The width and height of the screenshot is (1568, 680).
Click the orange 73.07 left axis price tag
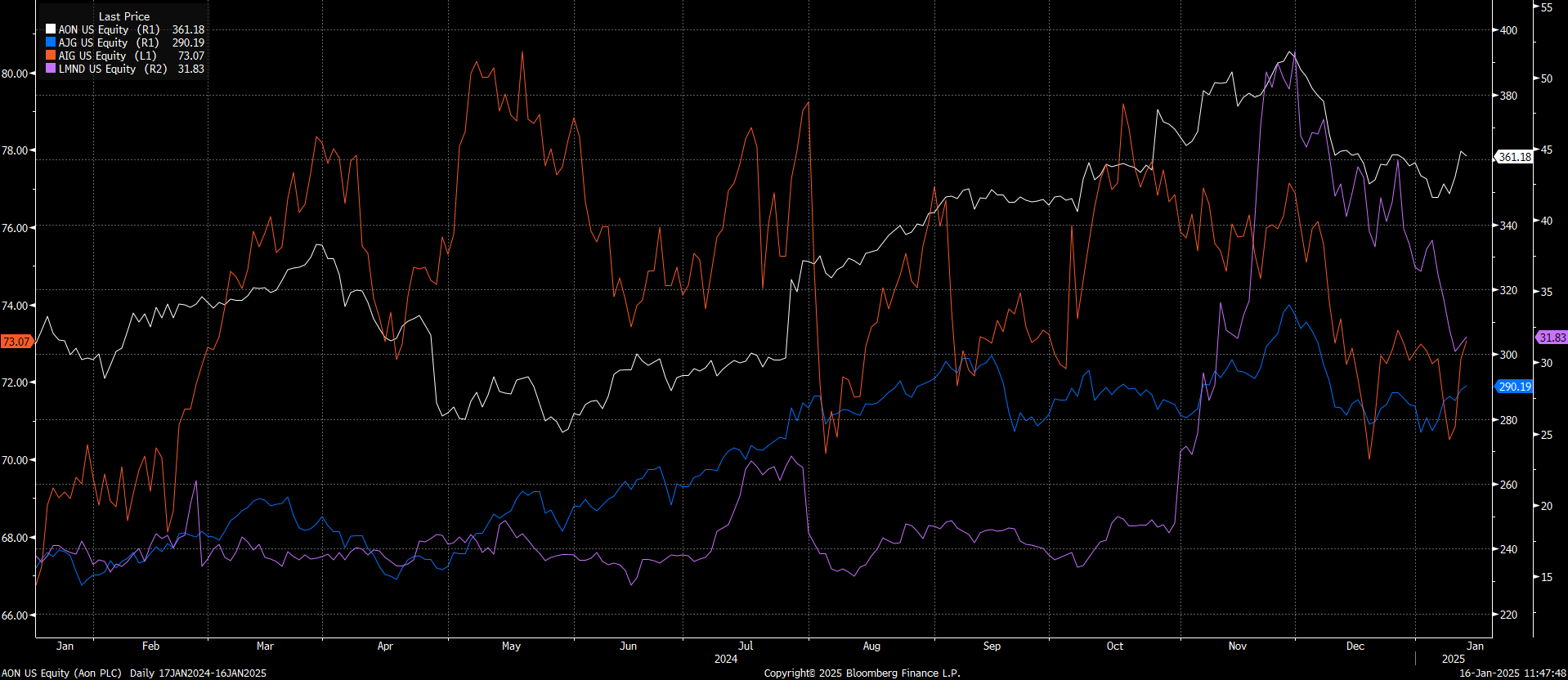(x=16, y=342)
